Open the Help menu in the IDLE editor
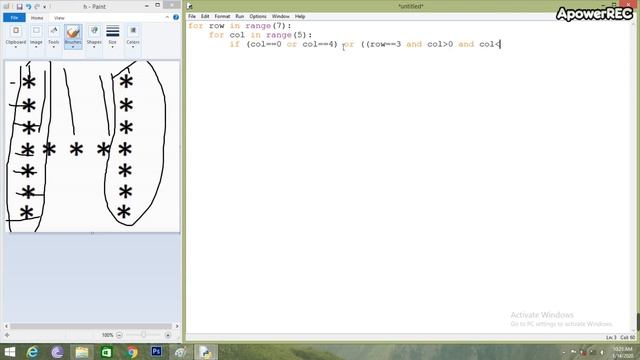 (300, 16)
